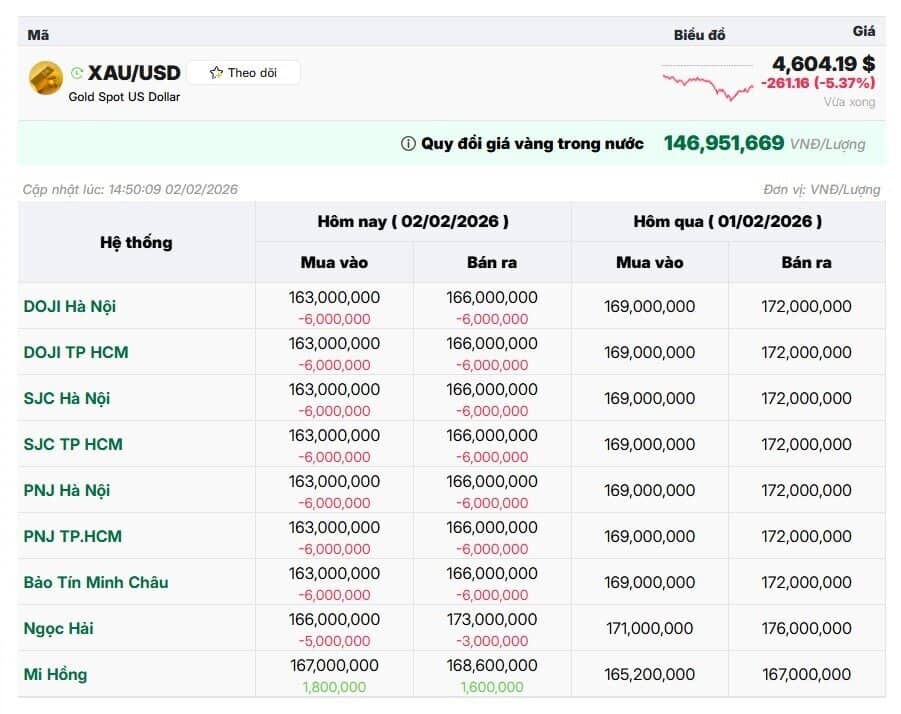Click the Giá column header
The height and width of the screenshot is (714, 901).
point(864,31)
